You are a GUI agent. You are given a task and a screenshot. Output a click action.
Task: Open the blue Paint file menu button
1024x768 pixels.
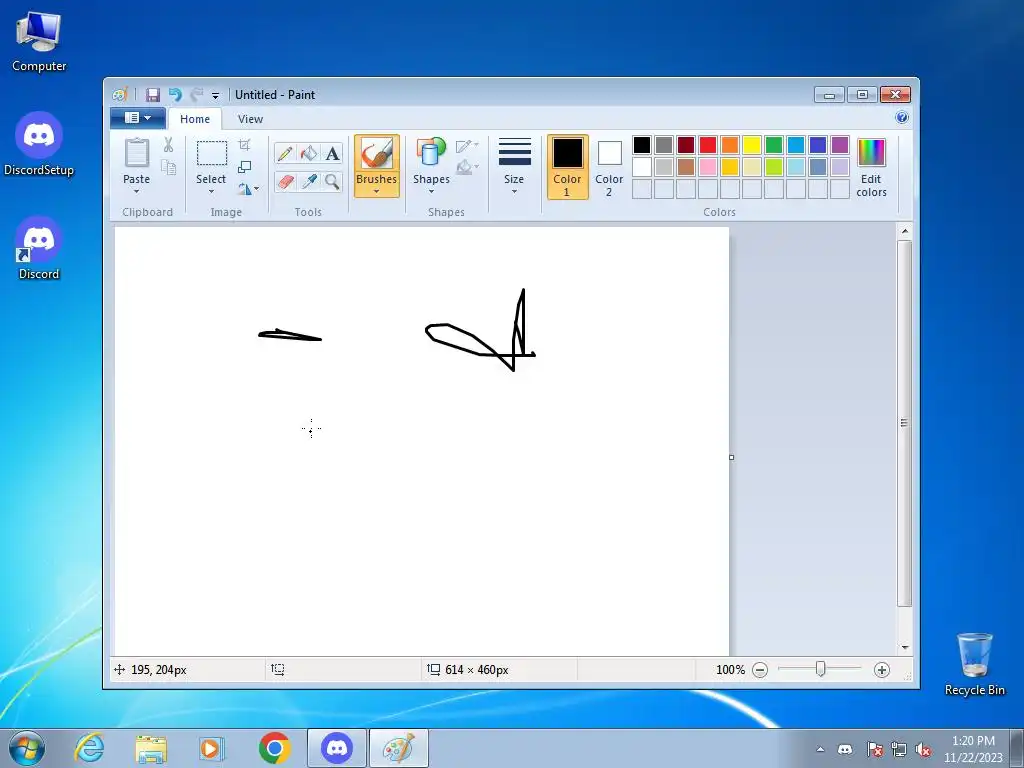point(136,118)
